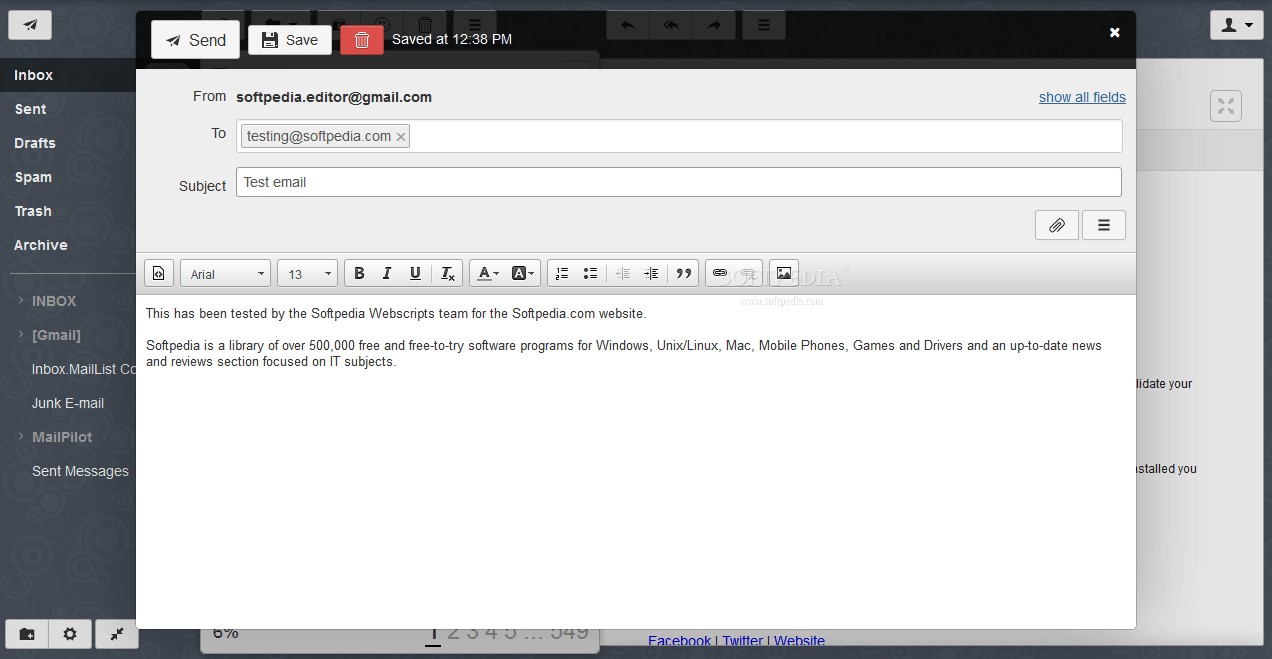Open settings with the gear icon
Image resolution: width=1272 pixels, height=659 pixels.
click(x=70, y=634)
